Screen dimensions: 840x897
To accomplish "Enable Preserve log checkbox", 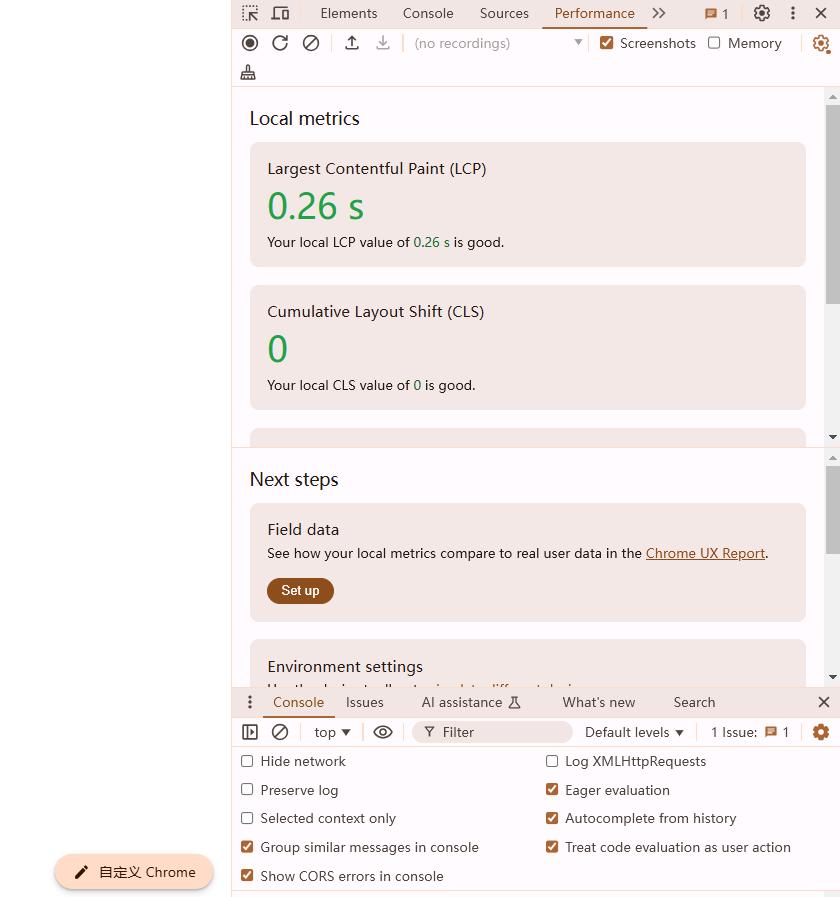I will point(247,789).
